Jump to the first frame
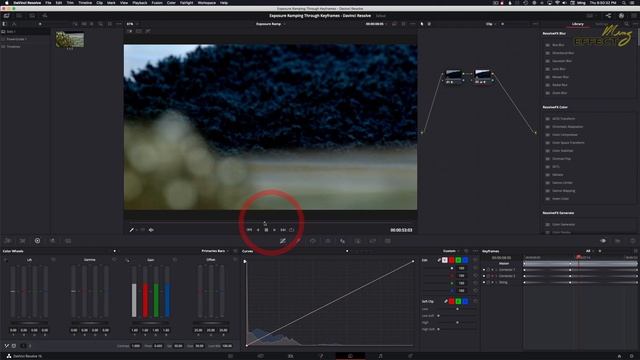The image size is (640, 360). [x=249, y=230]
